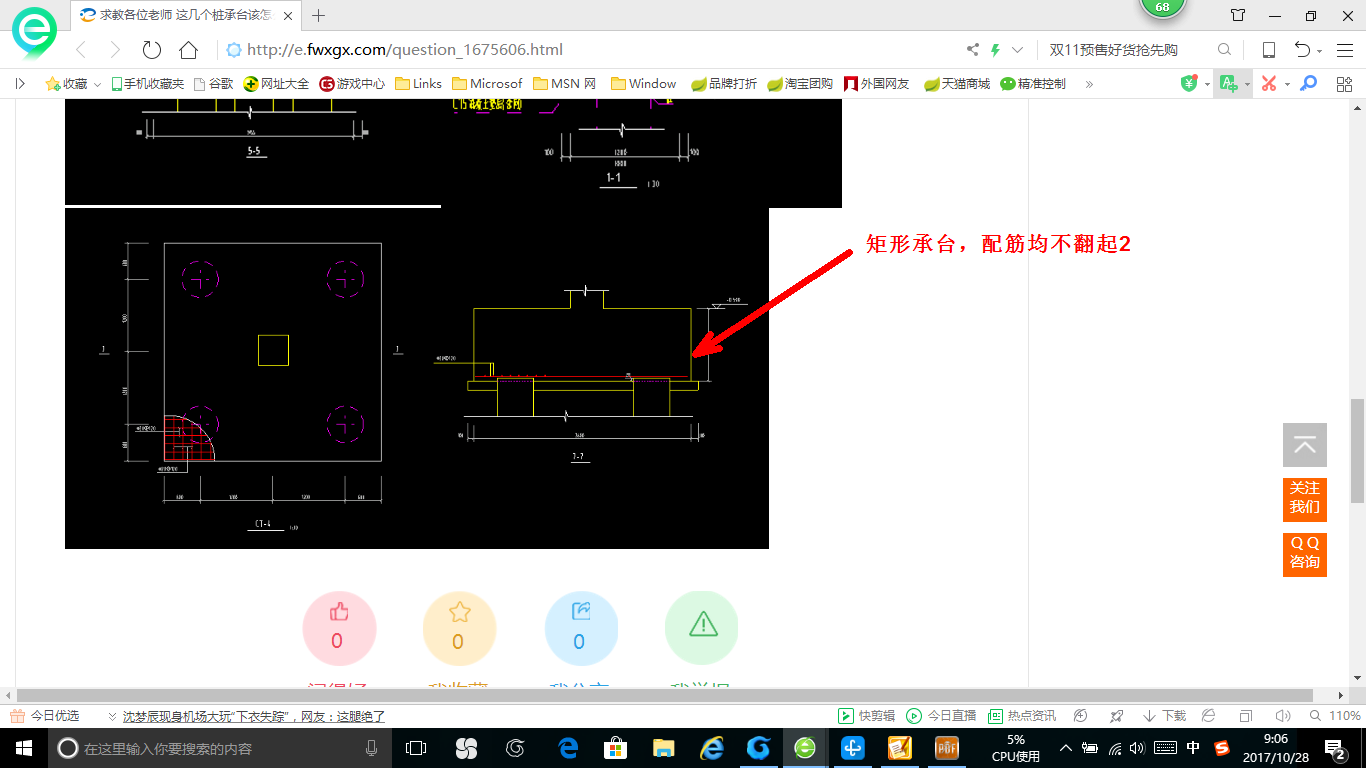Expand the address bar dropdown arrow
Image resolution: width=1366 pixels, height=768 pixels.
point(1018,50)
